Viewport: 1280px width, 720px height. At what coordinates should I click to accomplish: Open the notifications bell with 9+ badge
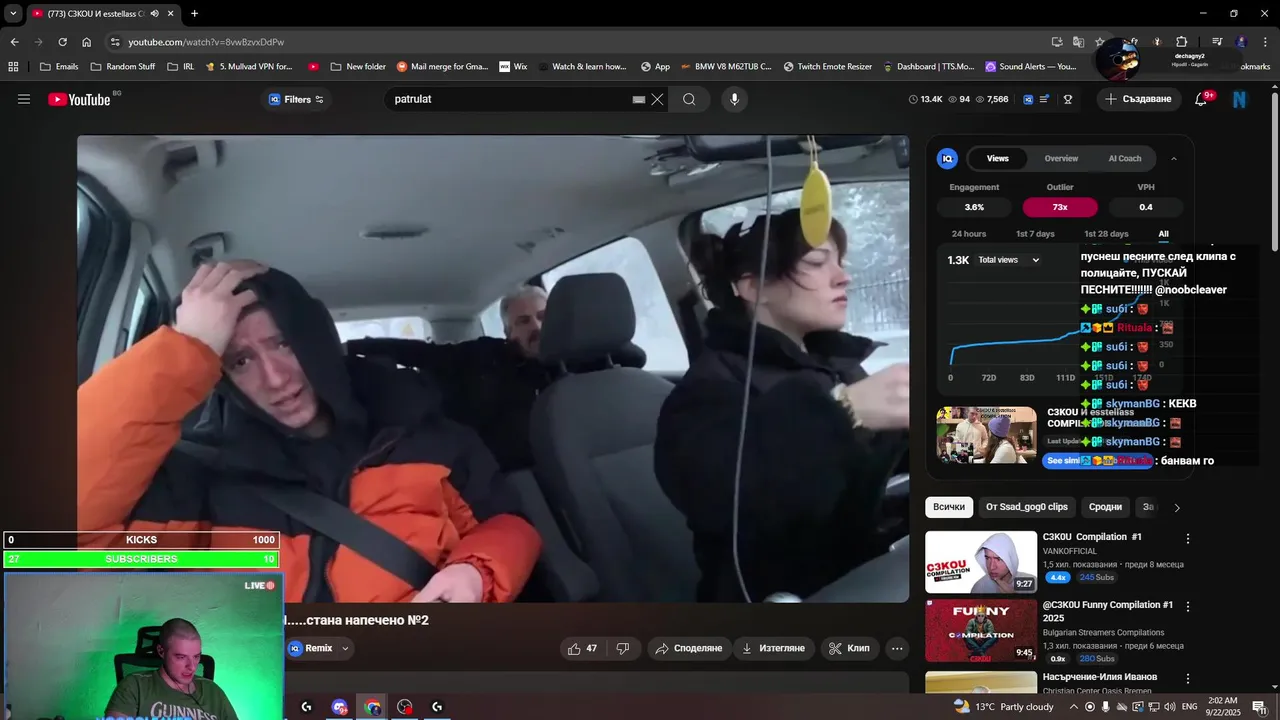click(x=1201, y=99)
